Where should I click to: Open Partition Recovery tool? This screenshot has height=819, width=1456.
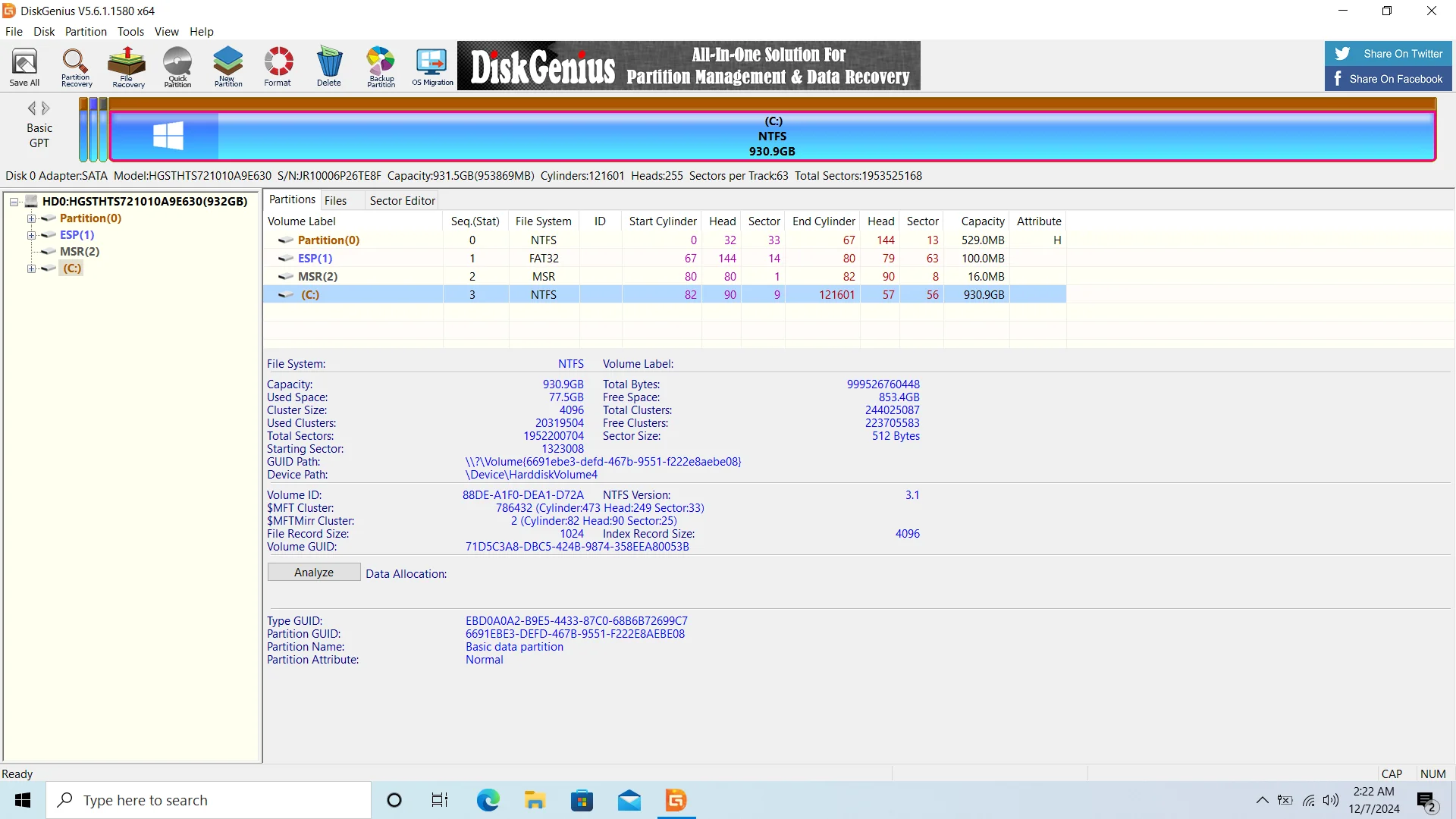click(76, 67)
